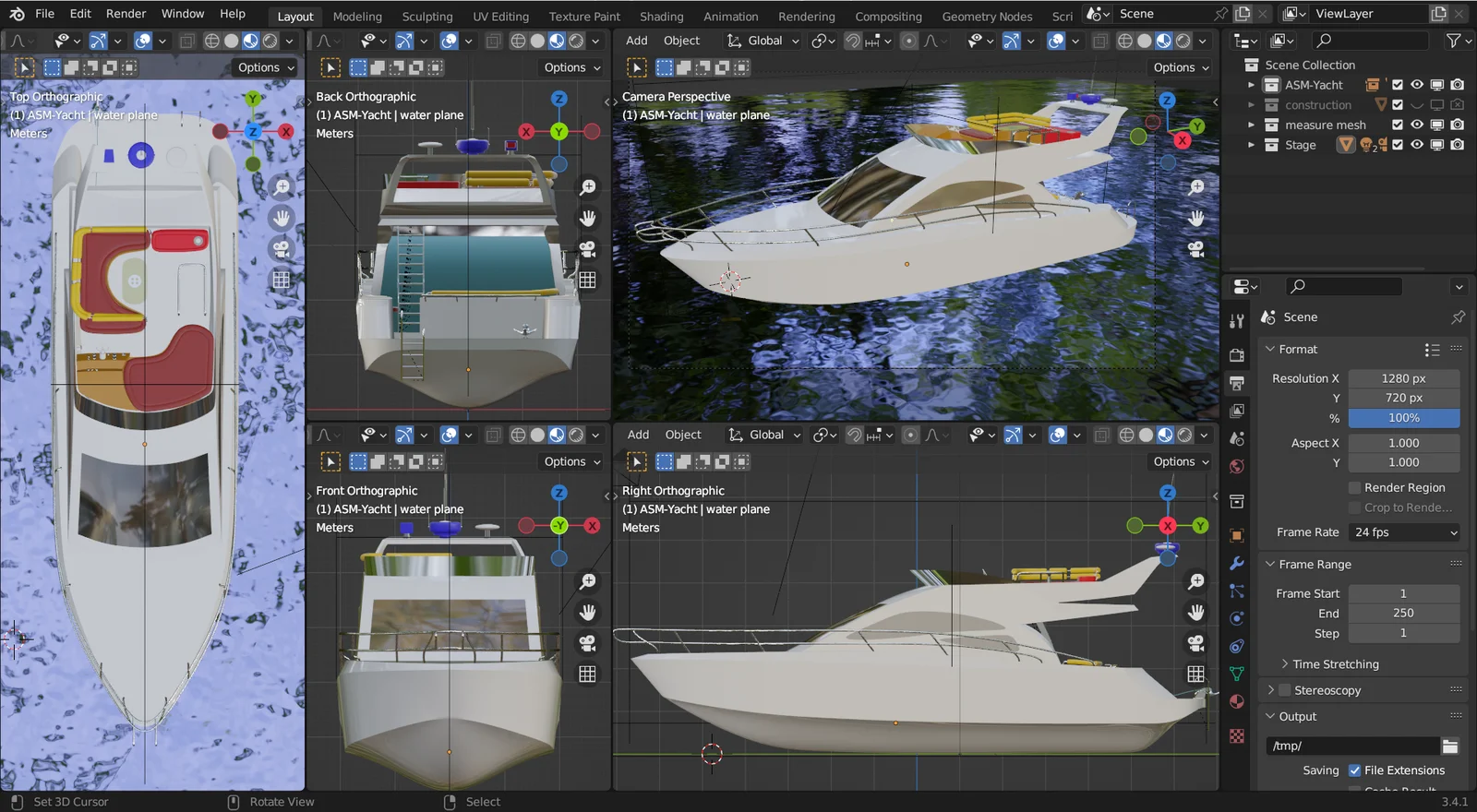Click the camera view icon in Camera Perspective viewport
This screenshot has width=1477, height=812.
coord(1196,249)
